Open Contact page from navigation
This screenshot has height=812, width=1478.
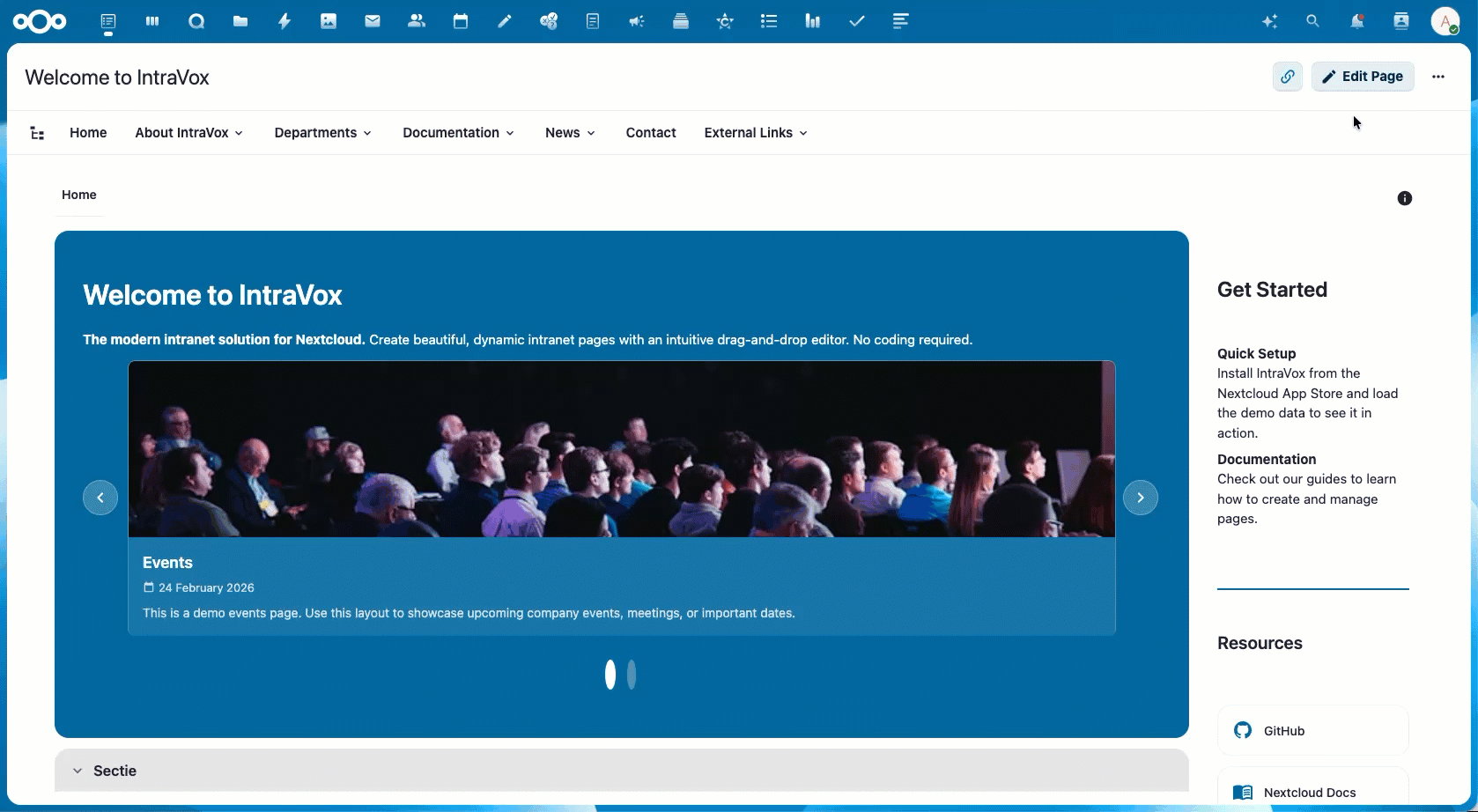click(651, 133)
